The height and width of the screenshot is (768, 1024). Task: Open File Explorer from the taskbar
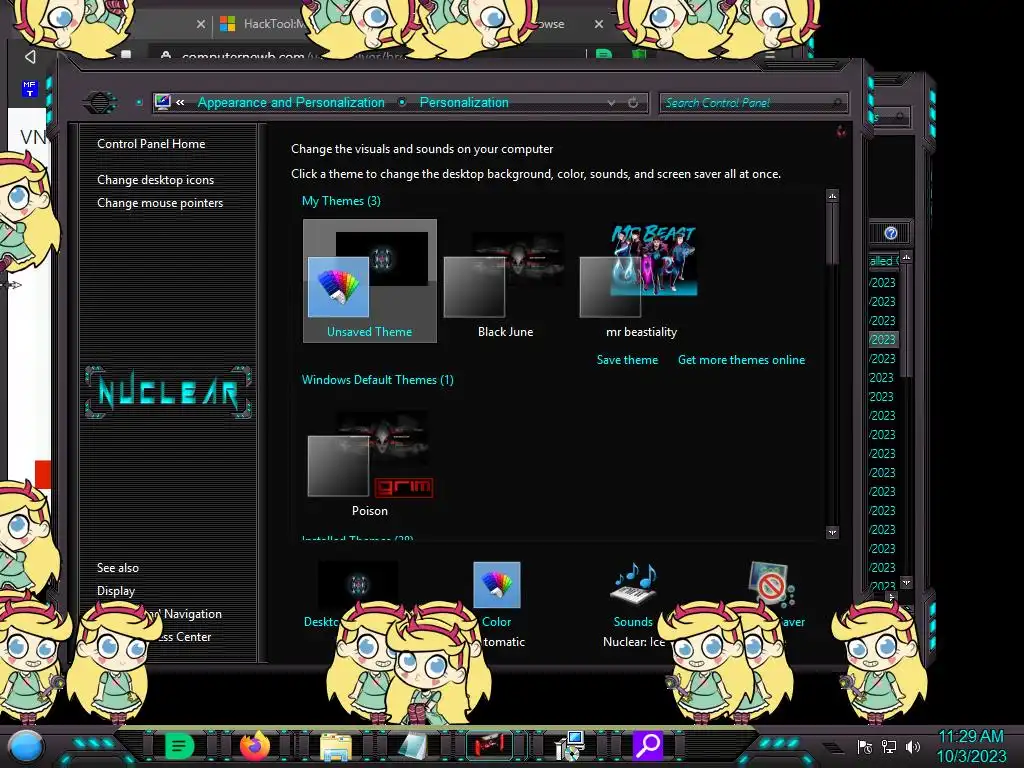pos(335,746)
